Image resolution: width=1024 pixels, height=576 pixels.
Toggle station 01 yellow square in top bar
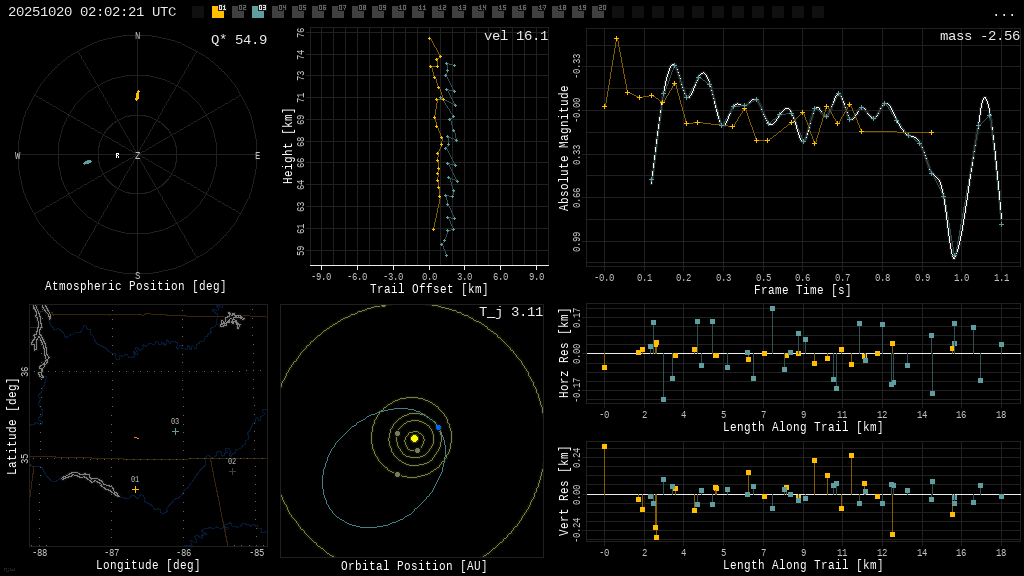[218, 12]
